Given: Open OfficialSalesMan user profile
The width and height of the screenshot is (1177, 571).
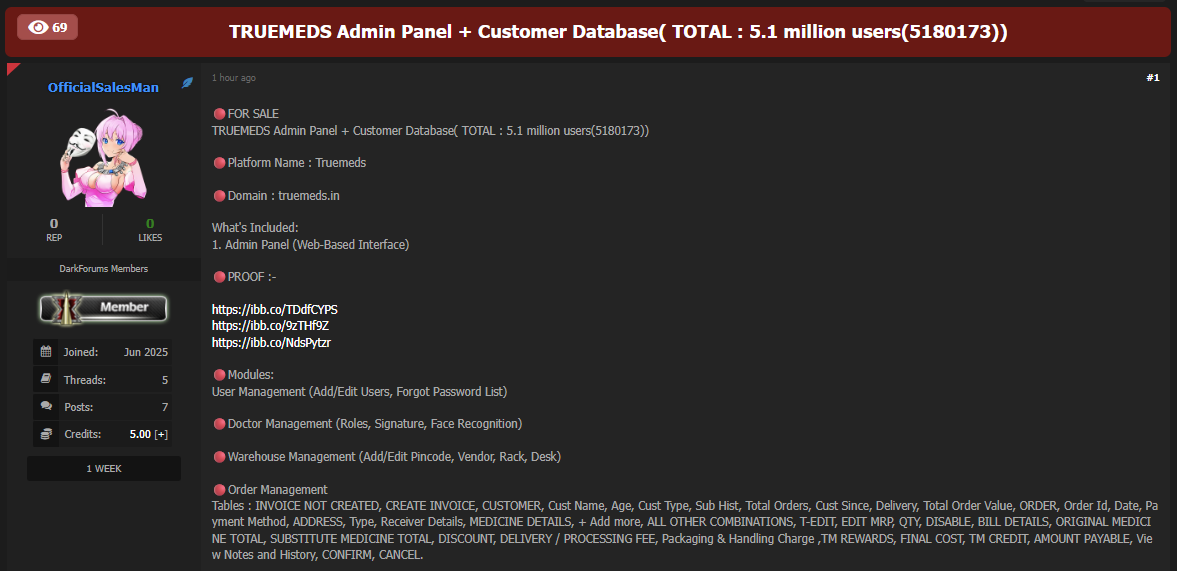Looking at the screenshot, I should [x=103, y=87].
